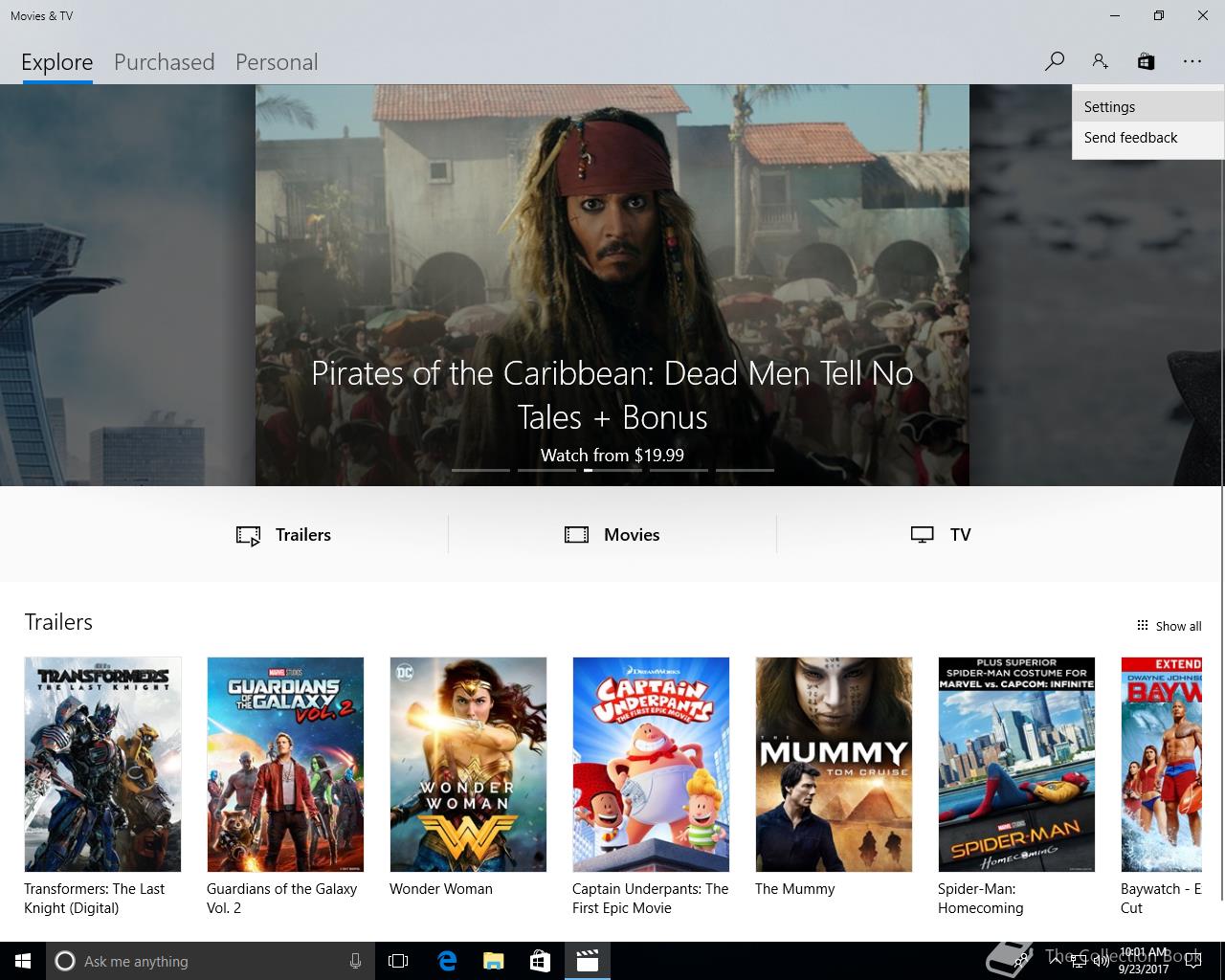Screen dimensions: 1225x980
Task: Select Settings from the dropdown menu
Action: tap(1147, 107)
